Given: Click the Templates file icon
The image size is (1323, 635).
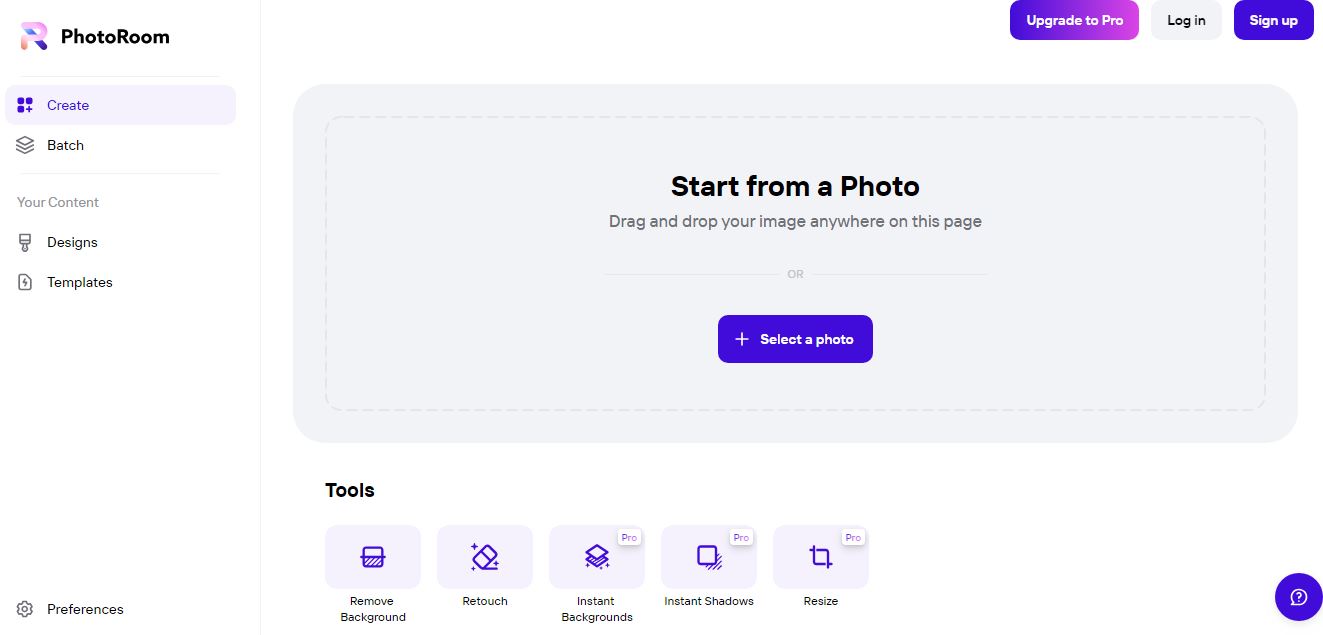Looking at the screenshot, I should coord(26,282).
